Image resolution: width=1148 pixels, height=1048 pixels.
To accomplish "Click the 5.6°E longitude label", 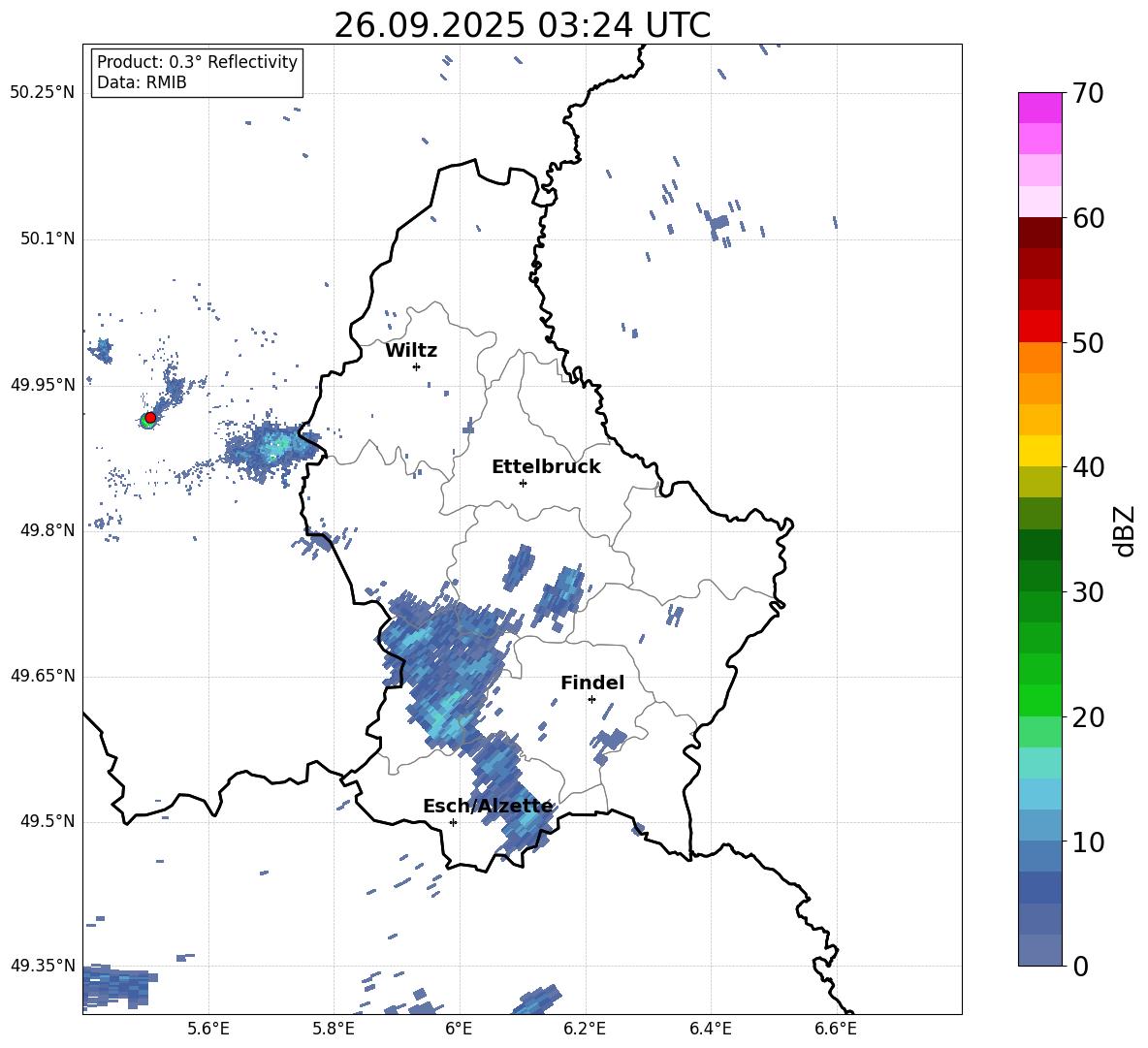I will [208, 1029].
